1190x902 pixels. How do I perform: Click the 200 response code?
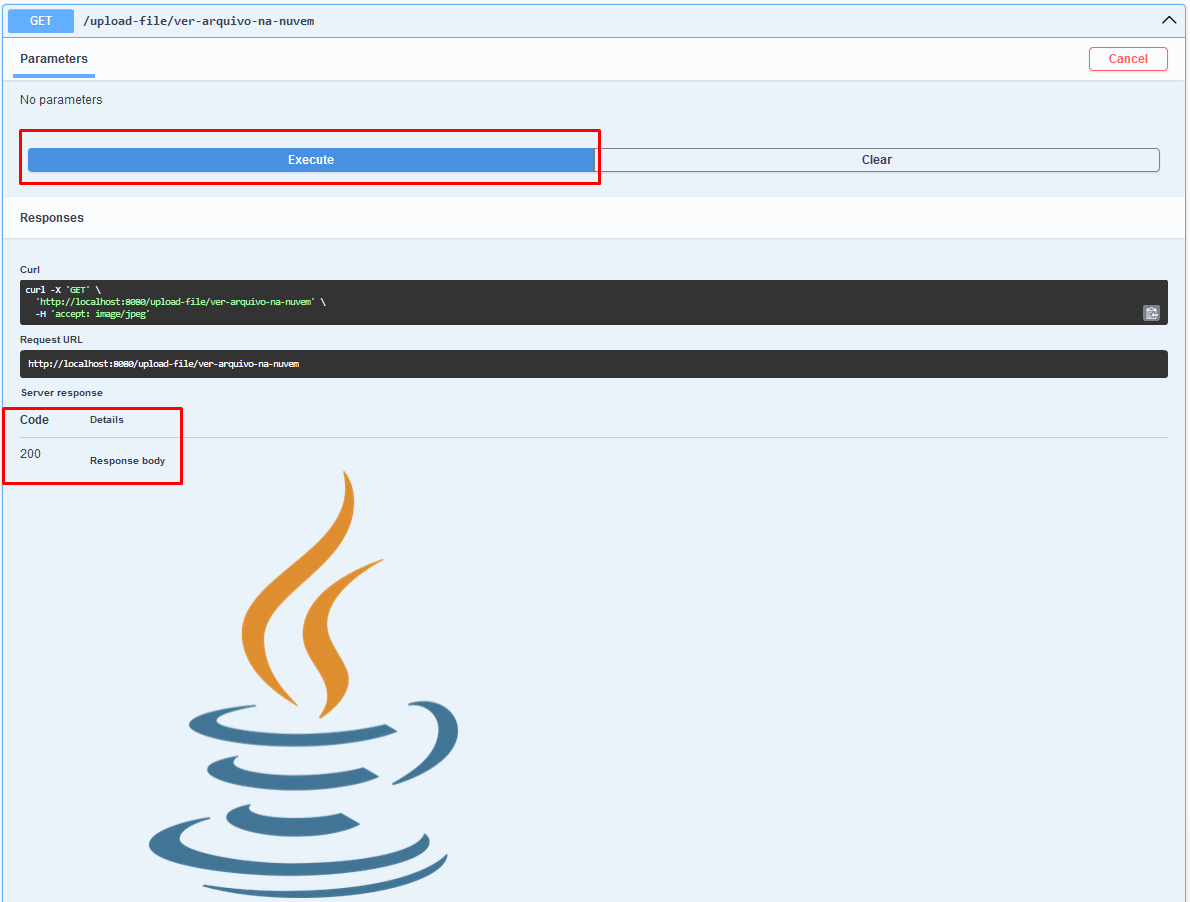(30, 454)
